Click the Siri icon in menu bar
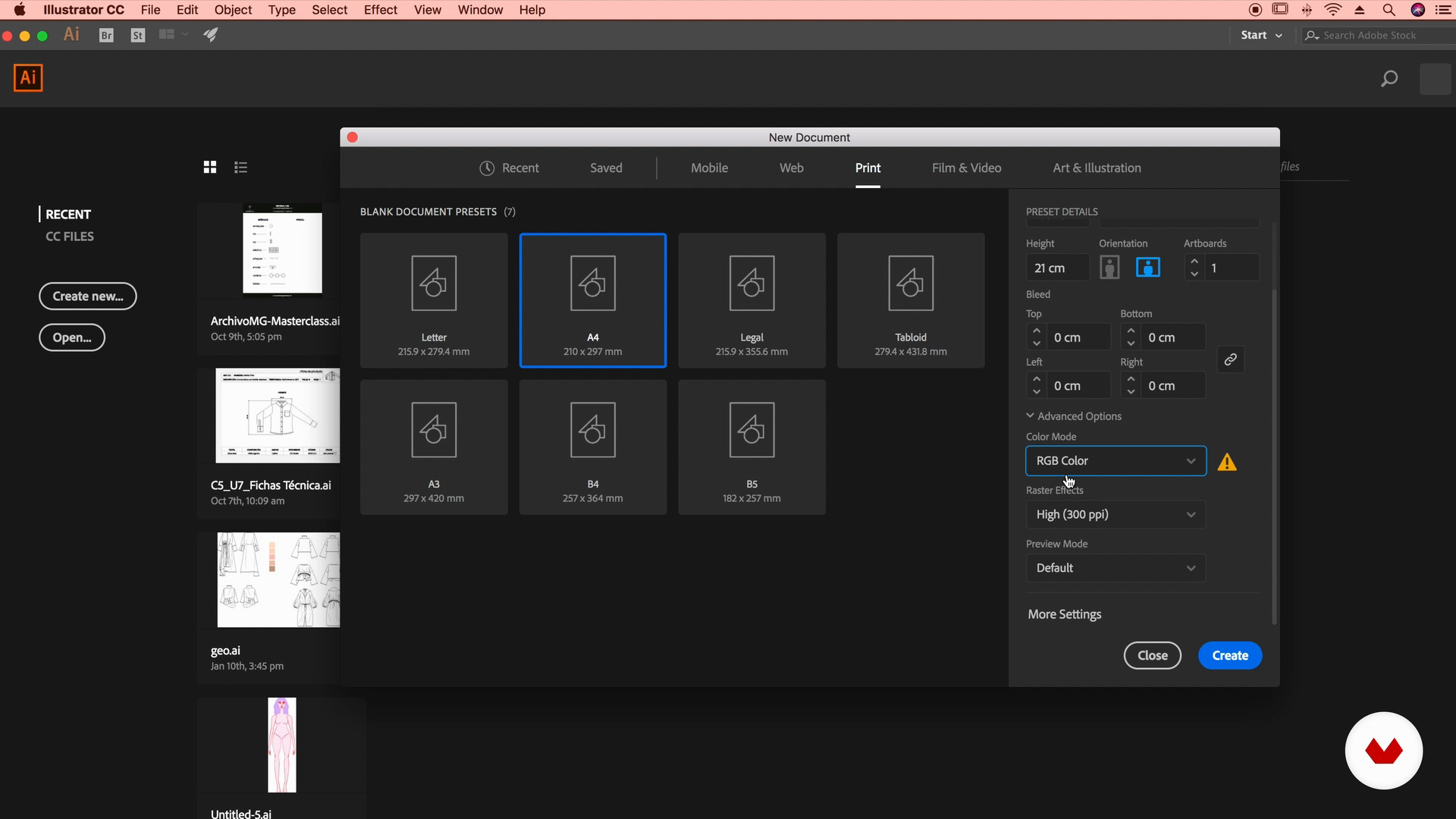1456x819 pixels. click(1417, 10)
